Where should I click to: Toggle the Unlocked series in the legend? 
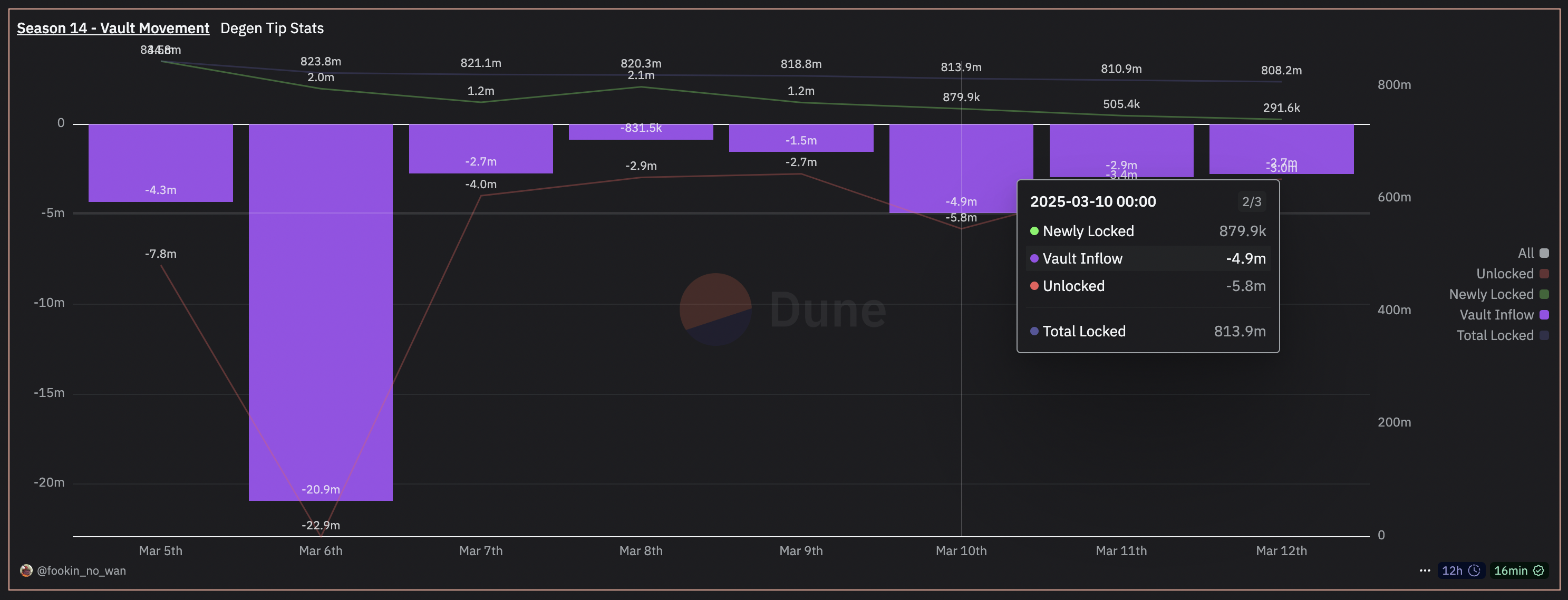pyautogui.click(x=1513, y=274)
